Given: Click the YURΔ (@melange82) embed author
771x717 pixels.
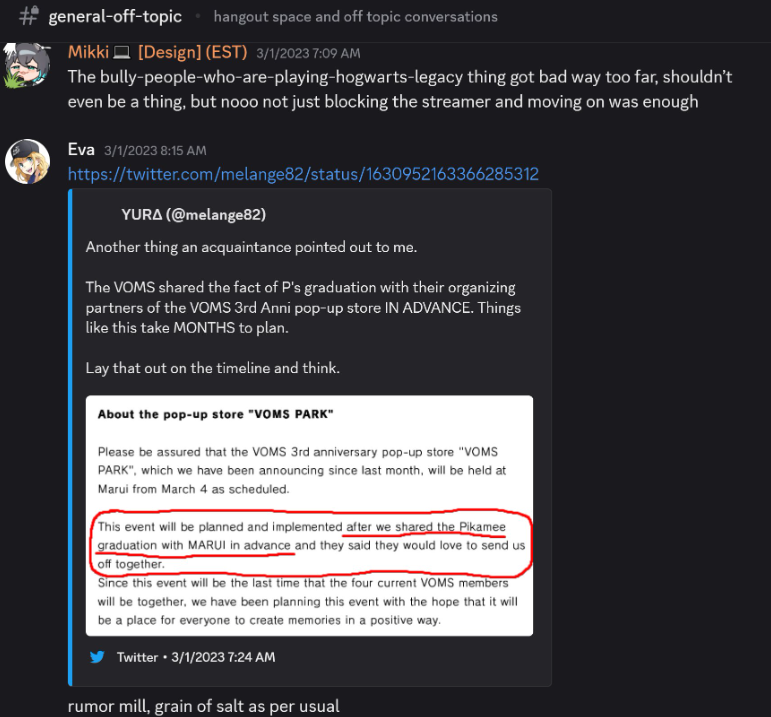Looking at the screenshot, I should coord(194,214).
